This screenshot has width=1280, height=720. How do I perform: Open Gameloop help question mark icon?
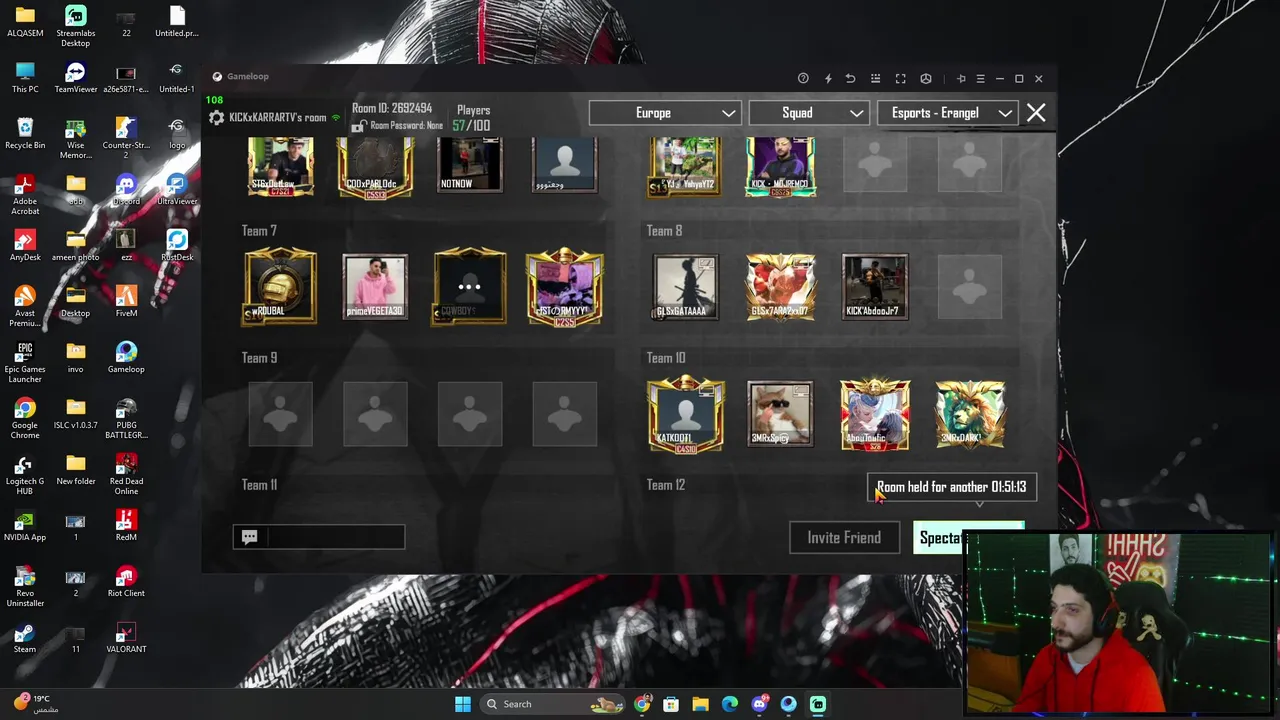[x=803, y=79]
